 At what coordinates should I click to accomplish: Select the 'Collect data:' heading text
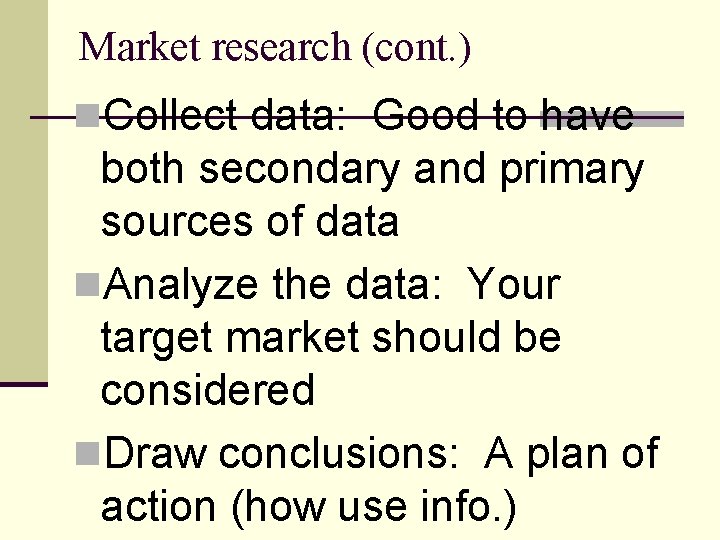[x=225, y=117]
